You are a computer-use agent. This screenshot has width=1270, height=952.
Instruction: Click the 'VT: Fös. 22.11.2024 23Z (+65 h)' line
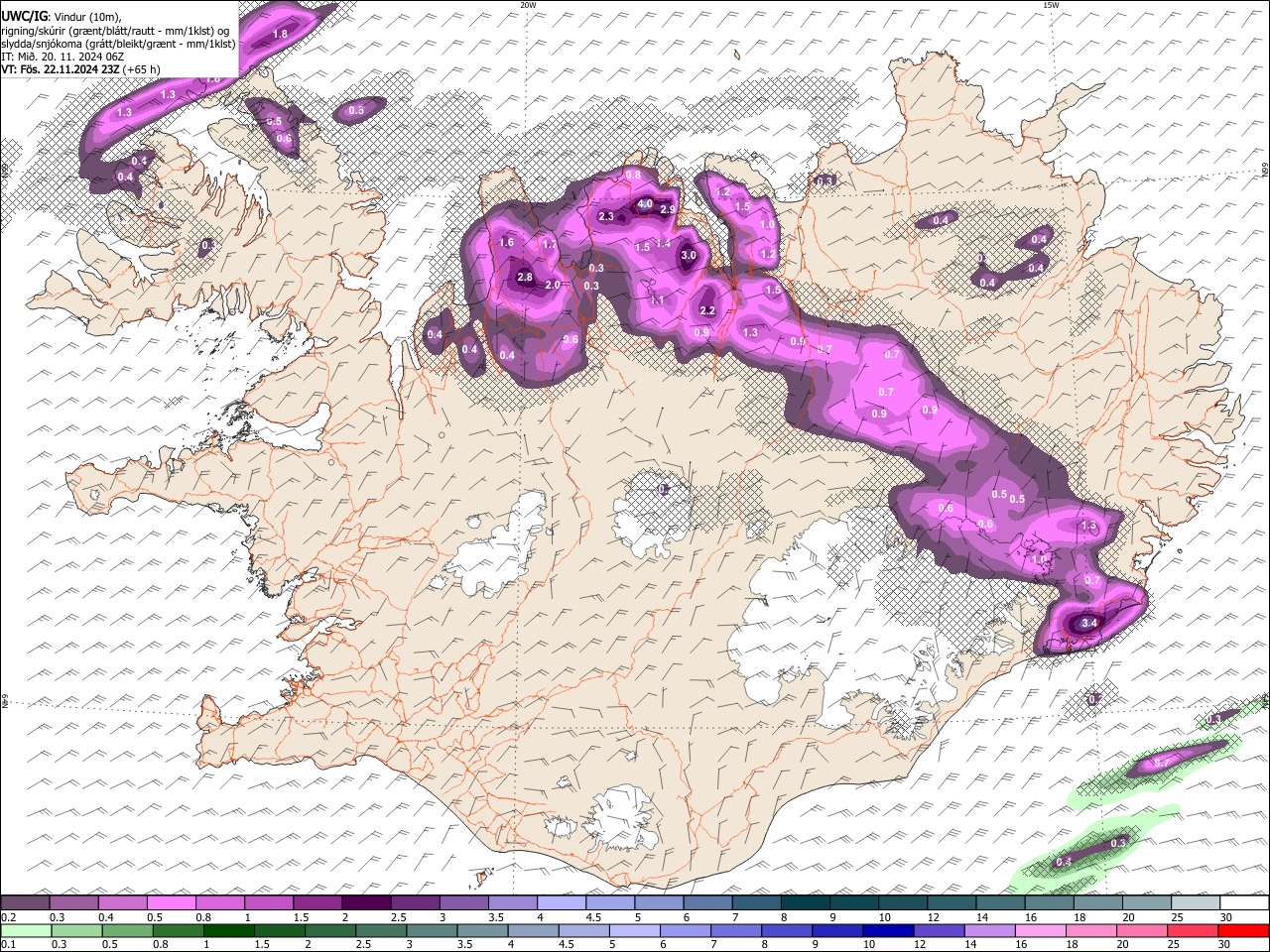click(80, 69)
